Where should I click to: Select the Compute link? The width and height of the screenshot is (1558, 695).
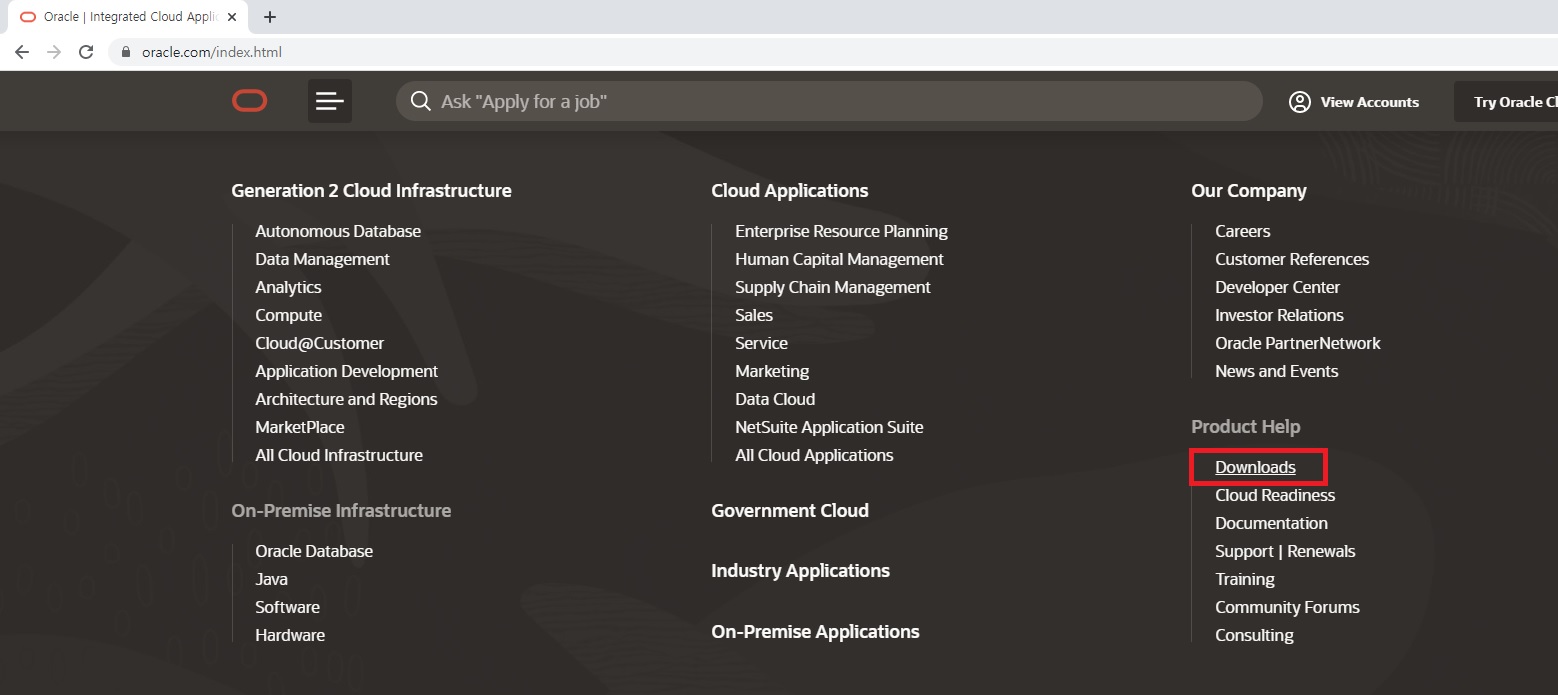pyautogui.click(x=288, y=315)
